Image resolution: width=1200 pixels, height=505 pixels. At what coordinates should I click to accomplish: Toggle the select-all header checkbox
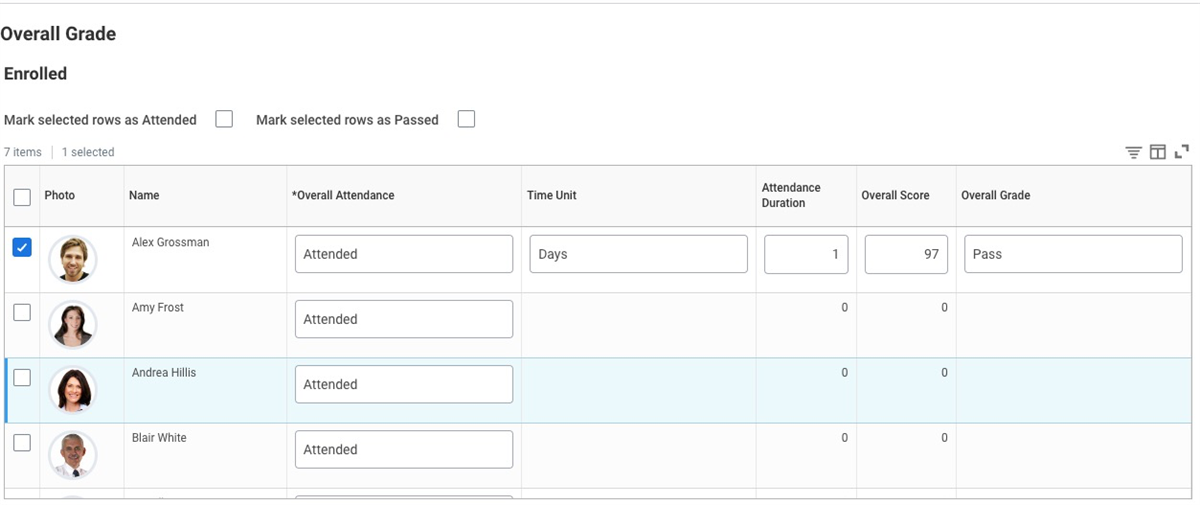[22, 197]
